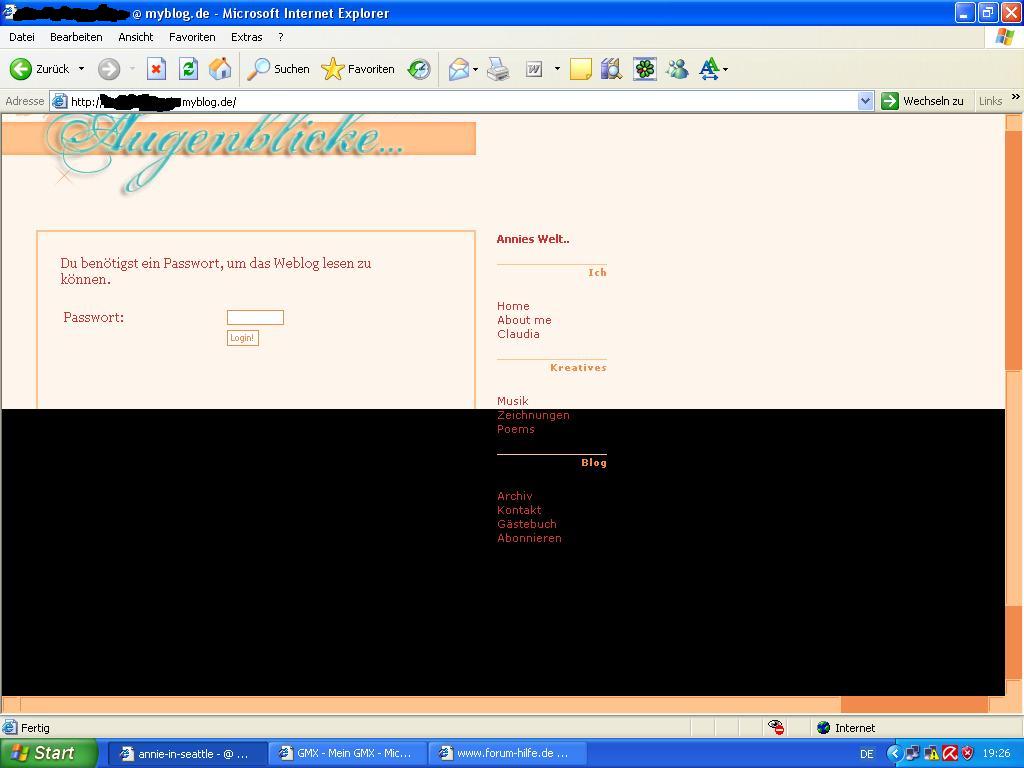1024x768 pixels.
Task: Switch to the GMX taskbar window
Action: click(x=348, y=753)
